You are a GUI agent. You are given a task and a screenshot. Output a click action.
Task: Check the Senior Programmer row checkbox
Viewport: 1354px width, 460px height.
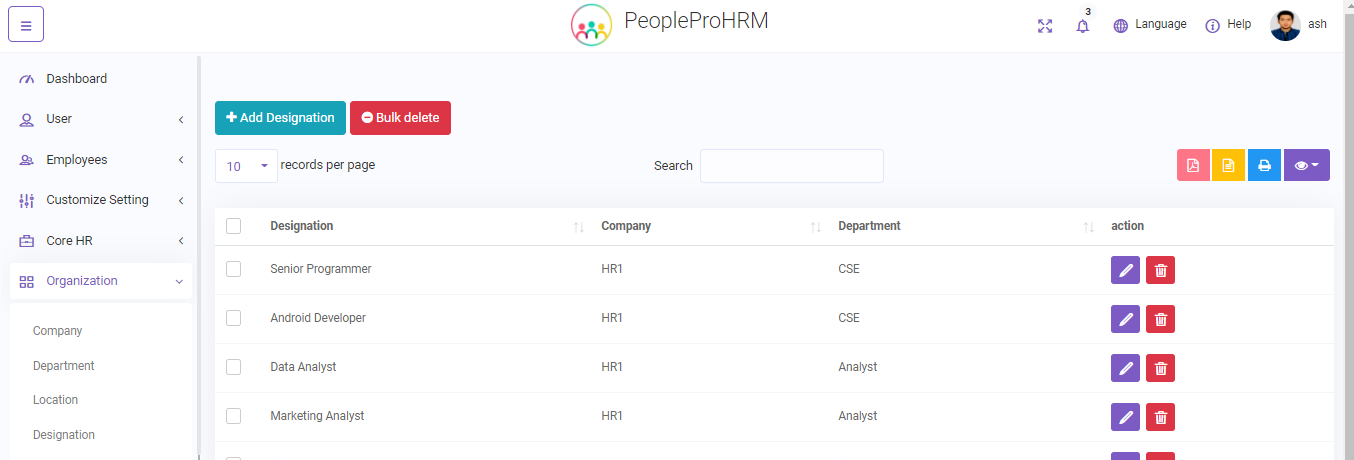(x=234, y=269)
